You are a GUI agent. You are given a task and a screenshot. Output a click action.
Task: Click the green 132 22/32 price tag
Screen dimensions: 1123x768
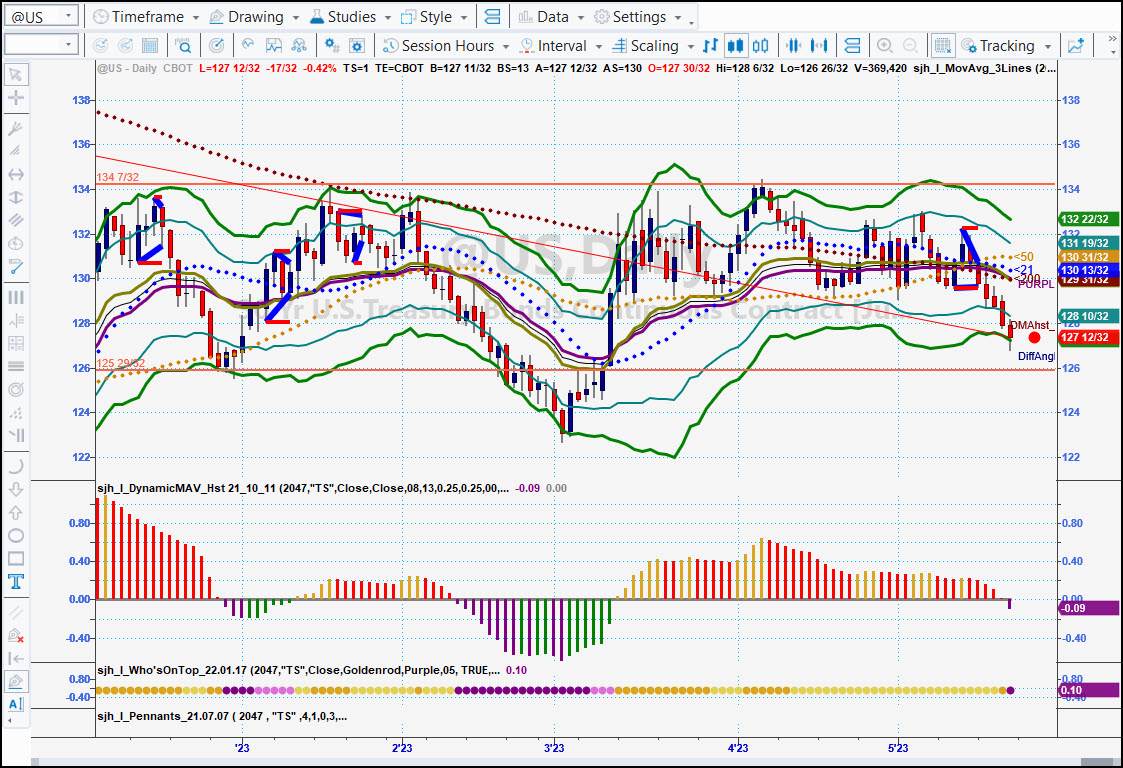tap(1088, 219)
